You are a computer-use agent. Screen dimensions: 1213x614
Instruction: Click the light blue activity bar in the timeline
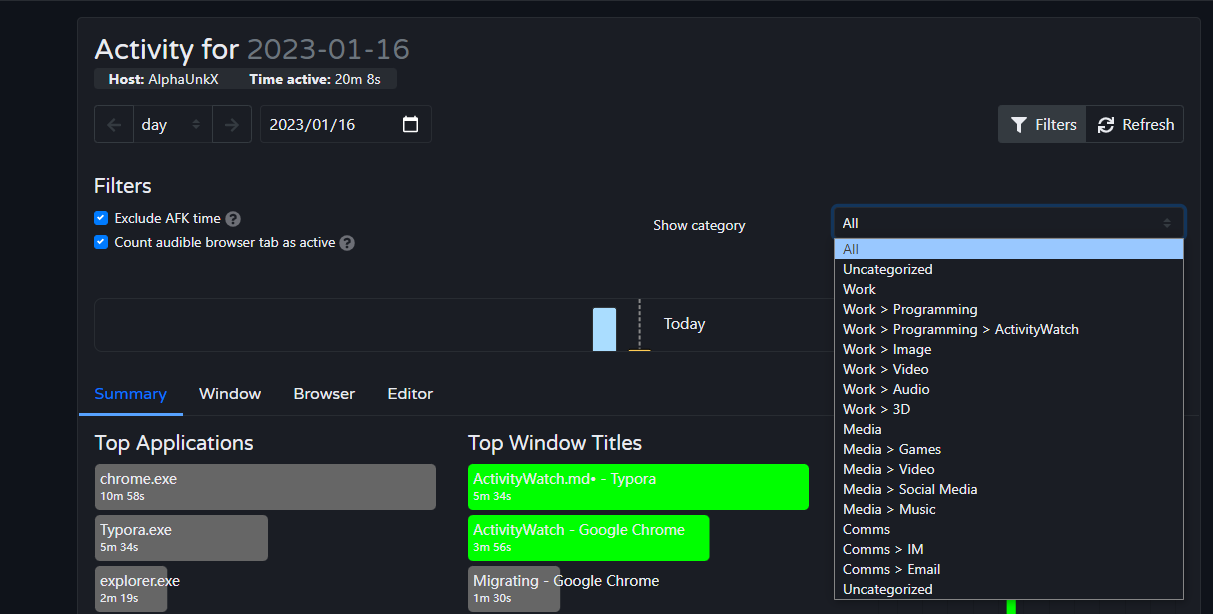pos(604,329)
